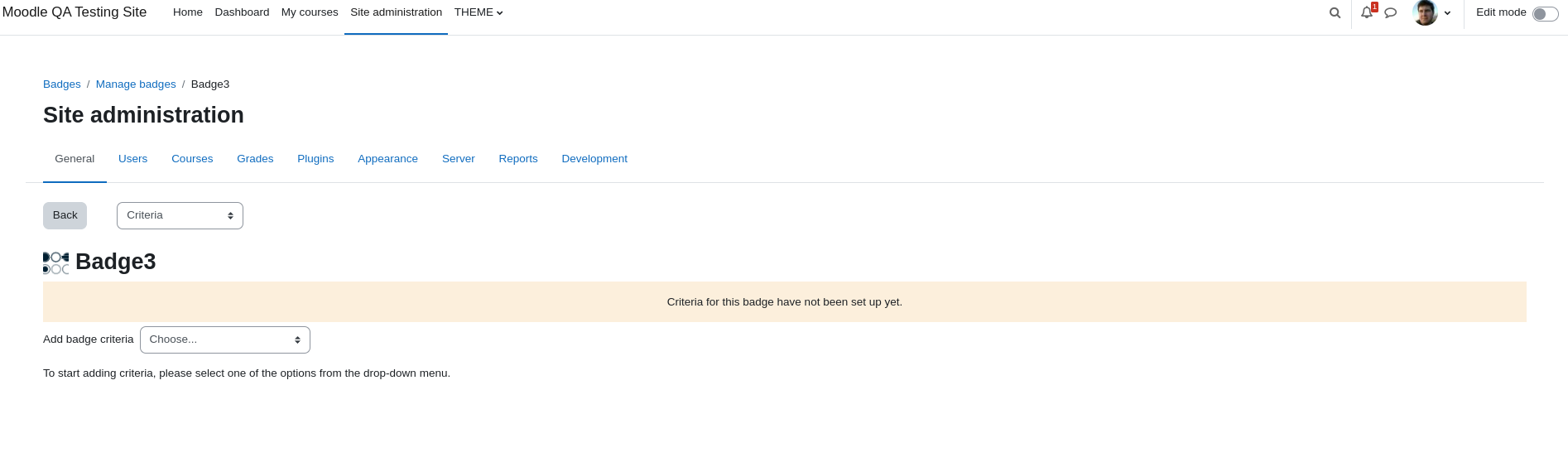Click the Badge3 badge image
The height and width of the screenshot is (467, 1568).
coord(56,262)
